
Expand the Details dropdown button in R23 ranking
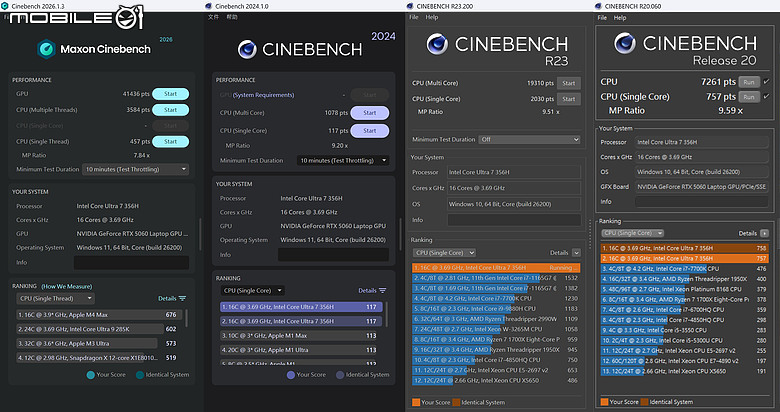pos(576,253)
